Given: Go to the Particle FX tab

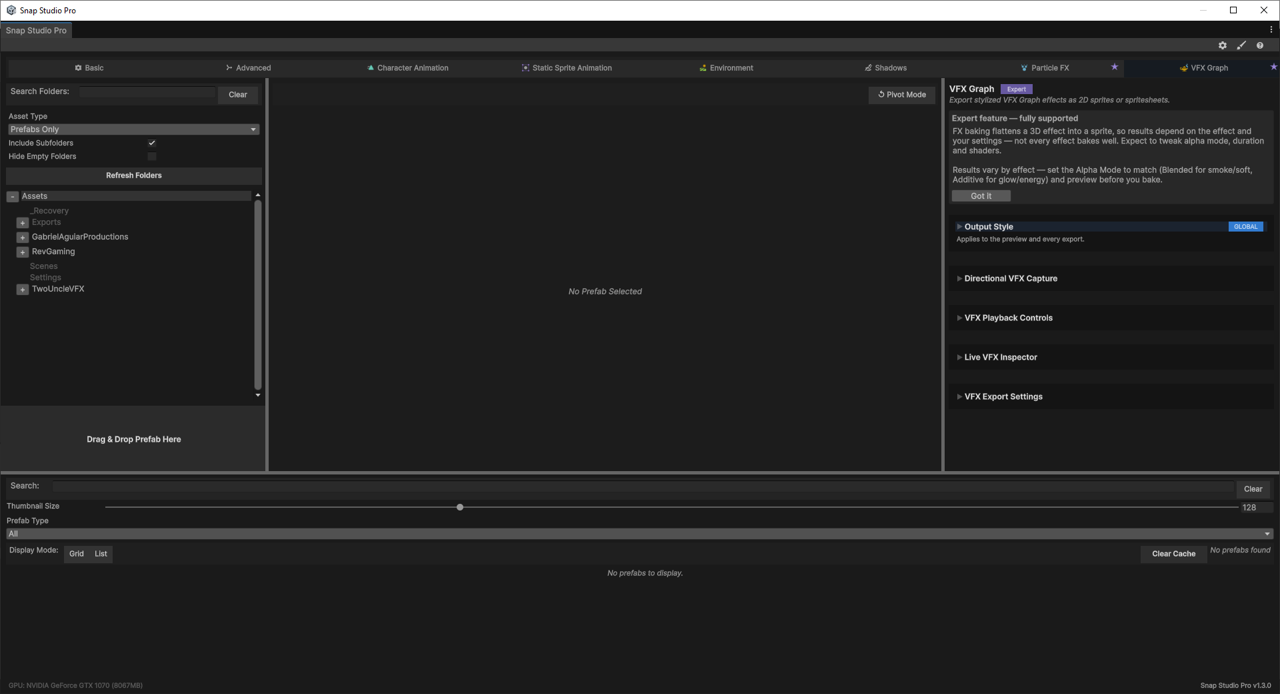Looking at the screenshot, I should click(x=1044, y=68).
